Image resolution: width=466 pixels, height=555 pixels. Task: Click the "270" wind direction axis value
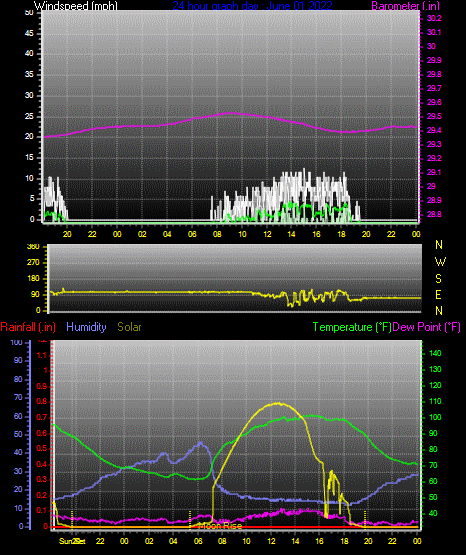(x=33, y=263)
